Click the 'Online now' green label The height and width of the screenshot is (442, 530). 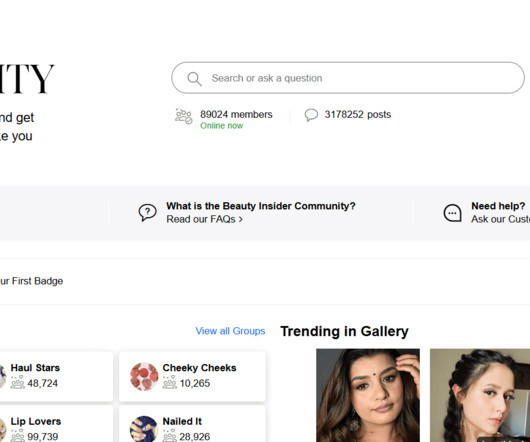pos(221,126)
